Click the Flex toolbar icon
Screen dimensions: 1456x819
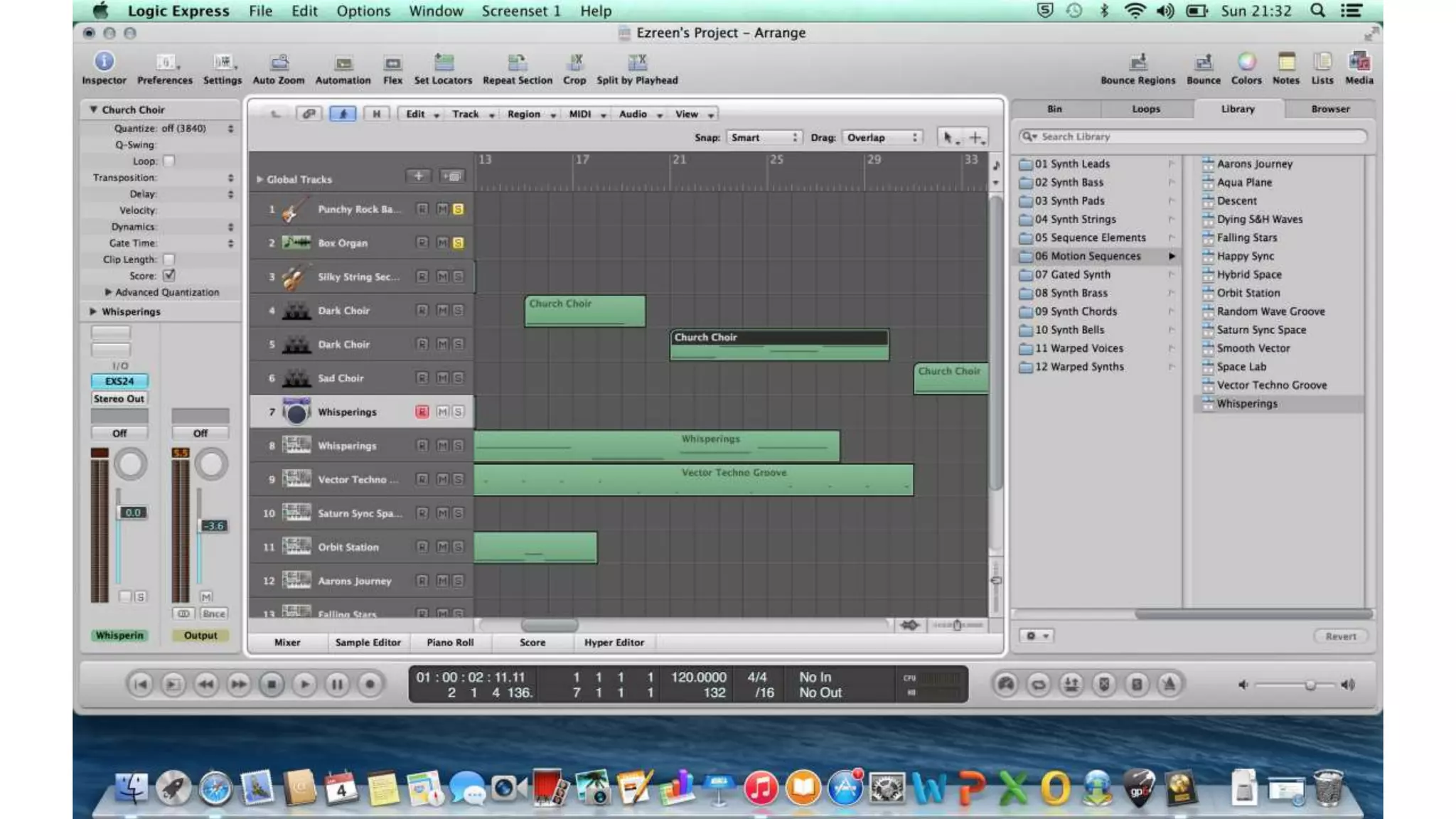[x=392, y=63]
